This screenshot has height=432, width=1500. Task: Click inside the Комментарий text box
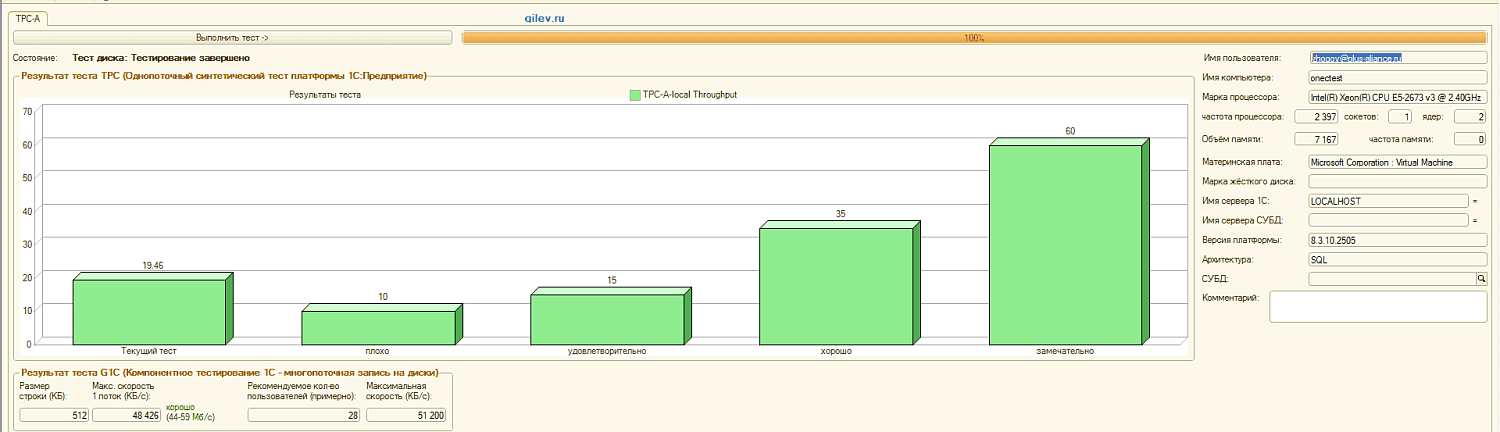[x=1379, y=307]
